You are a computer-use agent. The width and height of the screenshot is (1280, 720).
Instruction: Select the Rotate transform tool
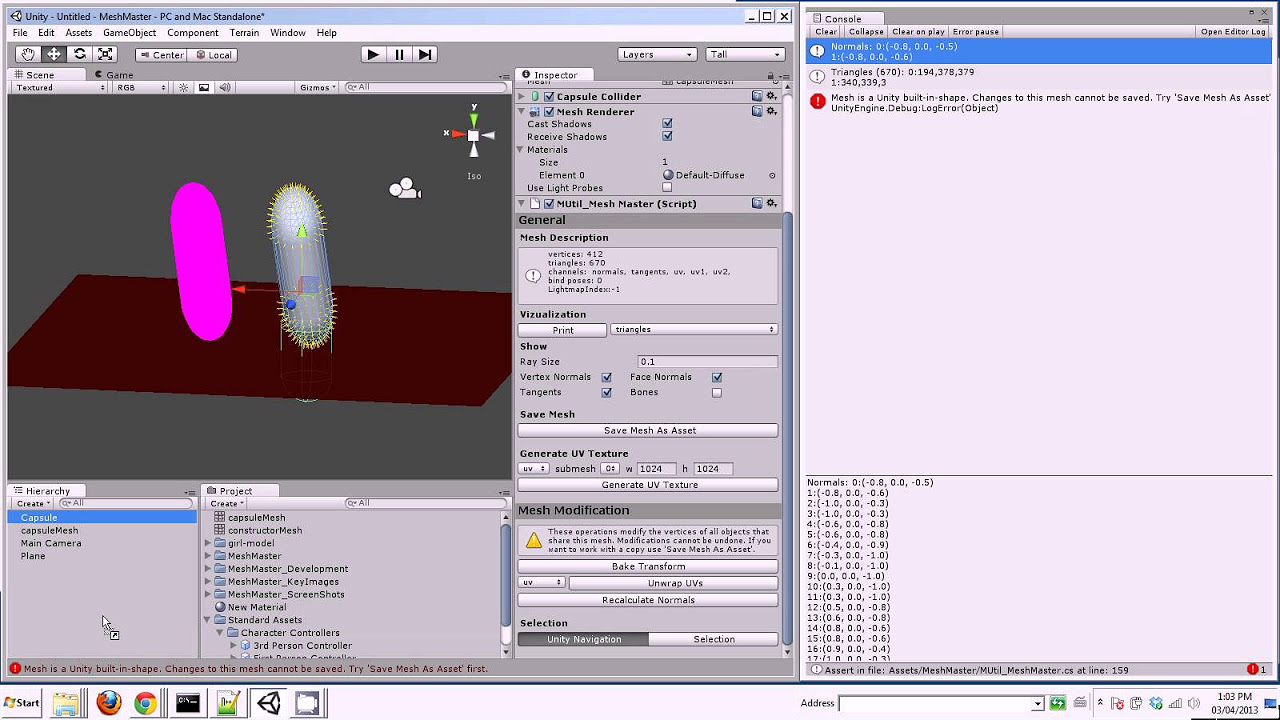[x=80, y=55]
